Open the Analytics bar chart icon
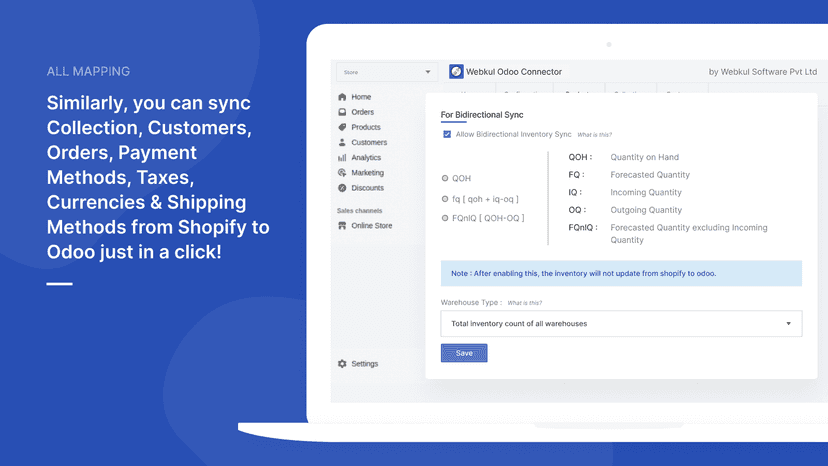Image resolution: width=828 pixels, height=466 pixels. (342, 157)
